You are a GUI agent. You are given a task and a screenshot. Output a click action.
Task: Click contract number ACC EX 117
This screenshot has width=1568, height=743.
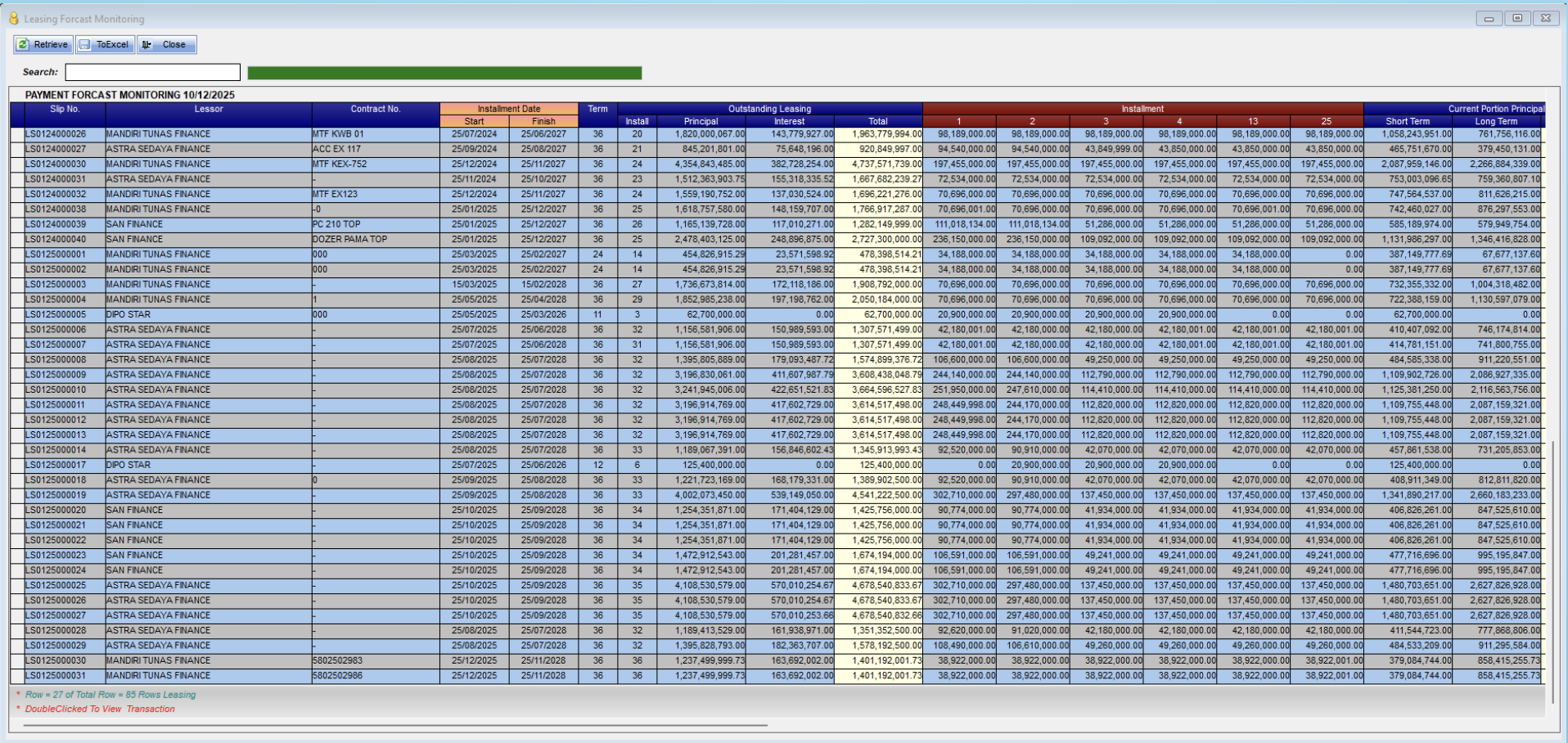[x=336, y=149]
